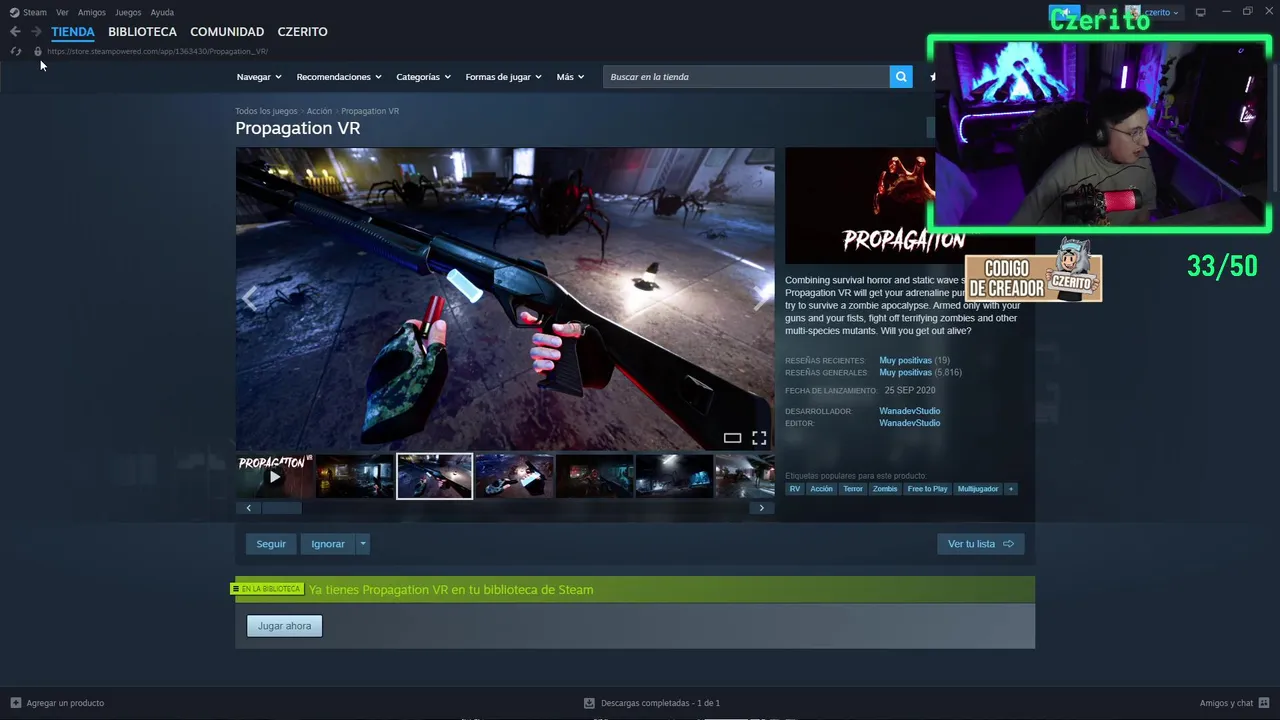Enter fullscreen on the media viewer
The width and height of the screenshot is (1280, 720).
(759, 438)
